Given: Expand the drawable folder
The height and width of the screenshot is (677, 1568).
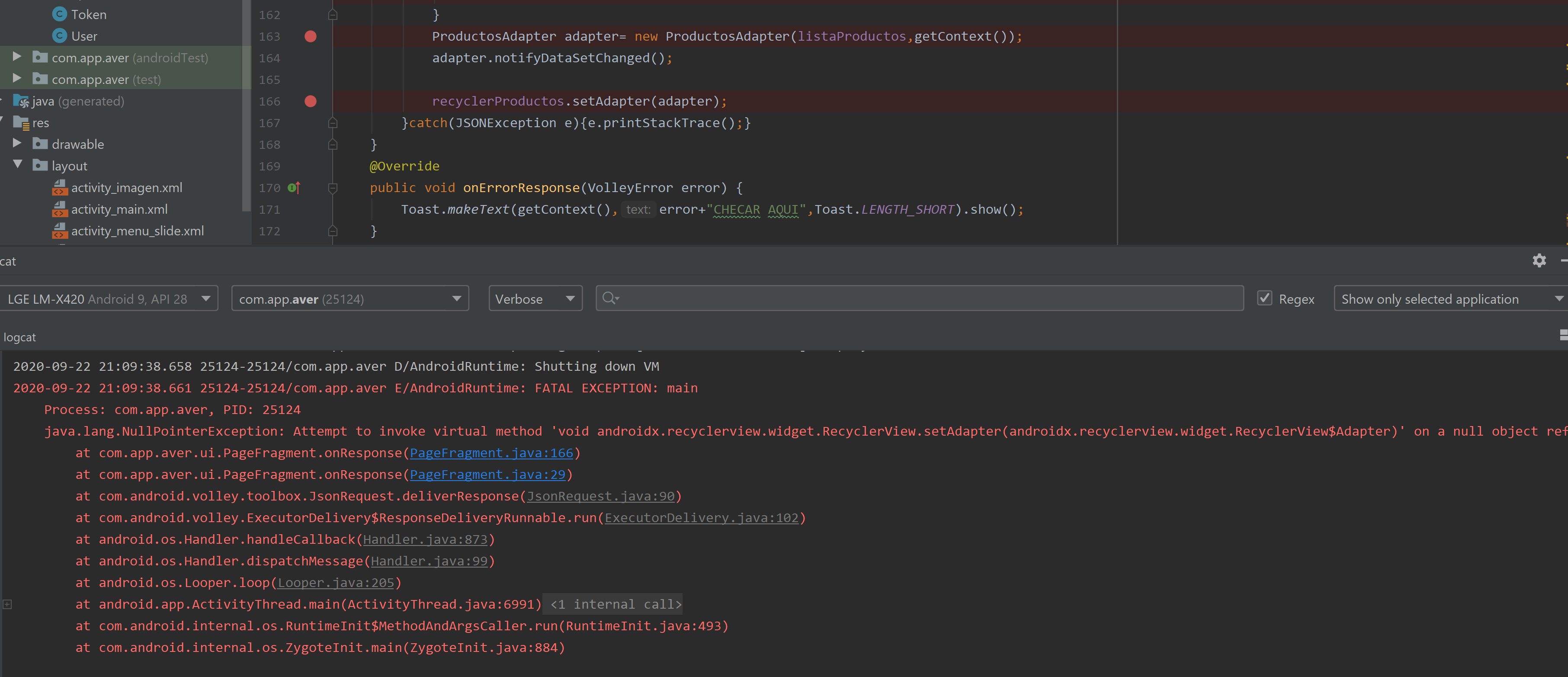Looking at the screenshot, I should pos(17,144).
